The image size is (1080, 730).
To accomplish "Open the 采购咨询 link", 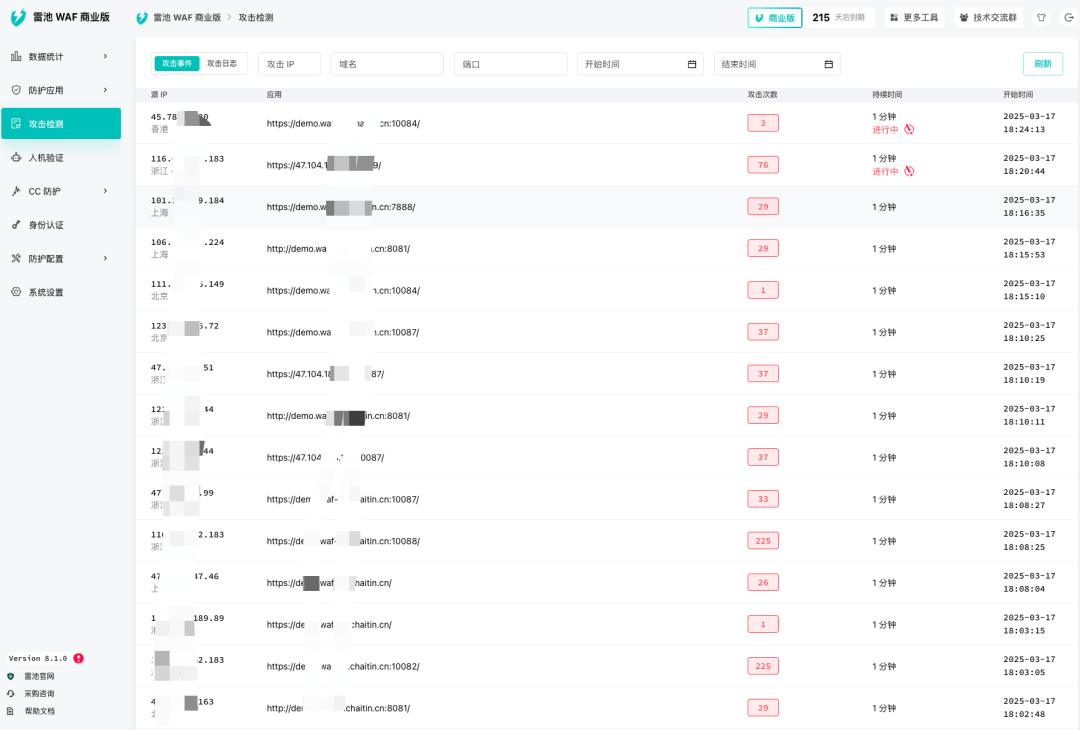I will pos(39,694).
